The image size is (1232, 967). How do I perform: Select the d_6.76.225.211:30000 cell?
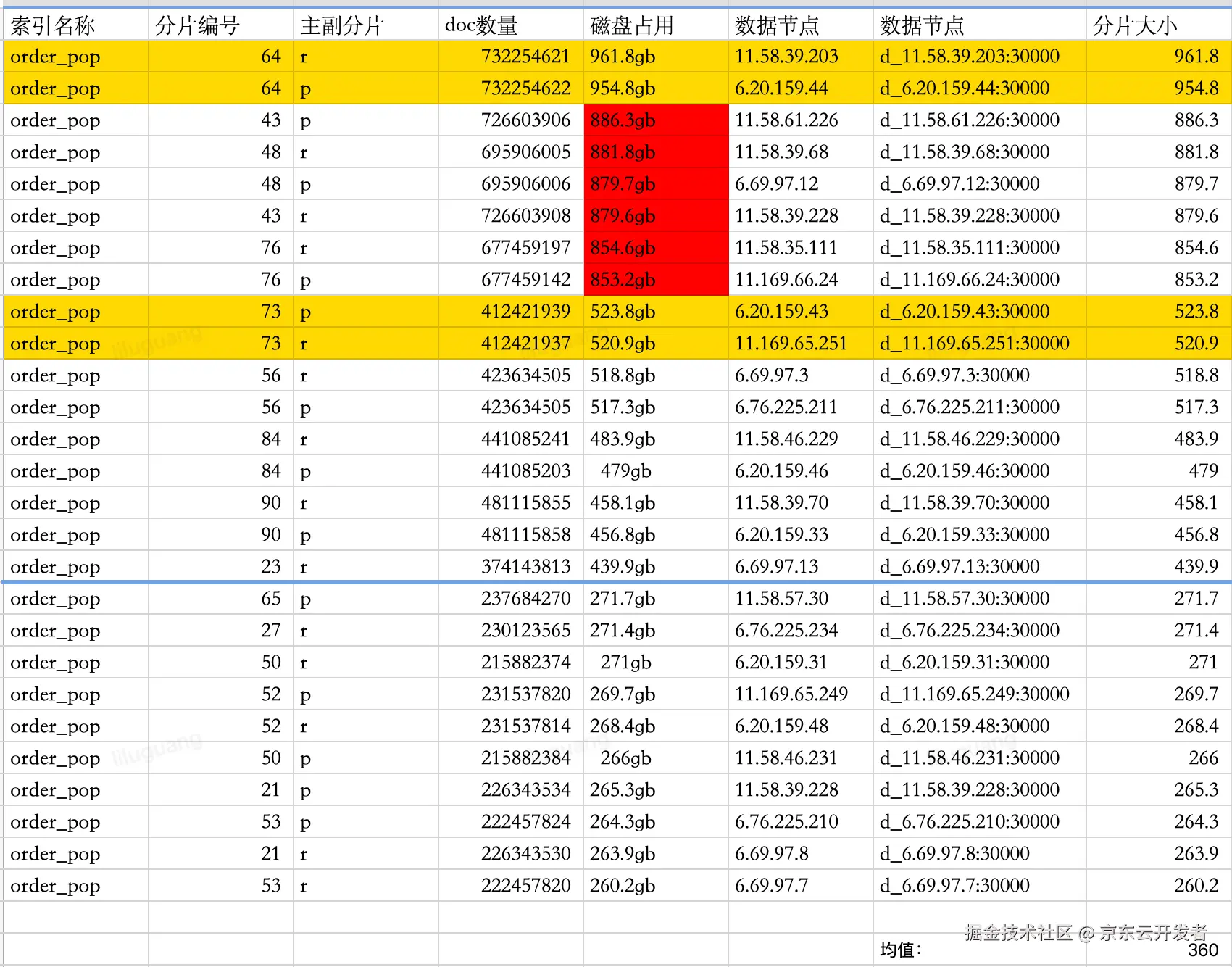[x=980, y=407]
